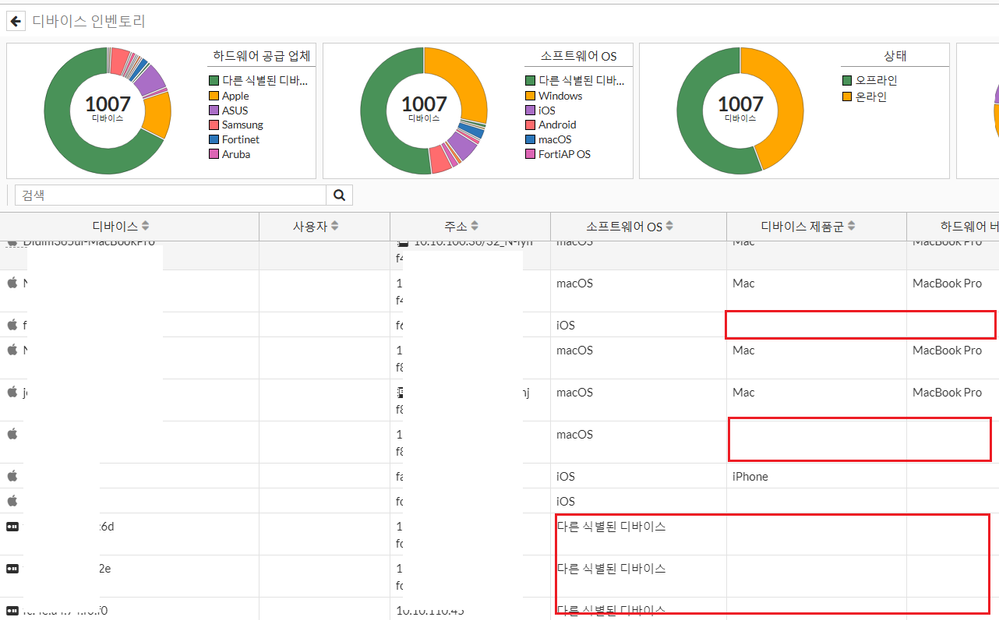Sort by the 주소 column sort arrows
This screenshot has width=999, height=620.
[x=474, y=226]
